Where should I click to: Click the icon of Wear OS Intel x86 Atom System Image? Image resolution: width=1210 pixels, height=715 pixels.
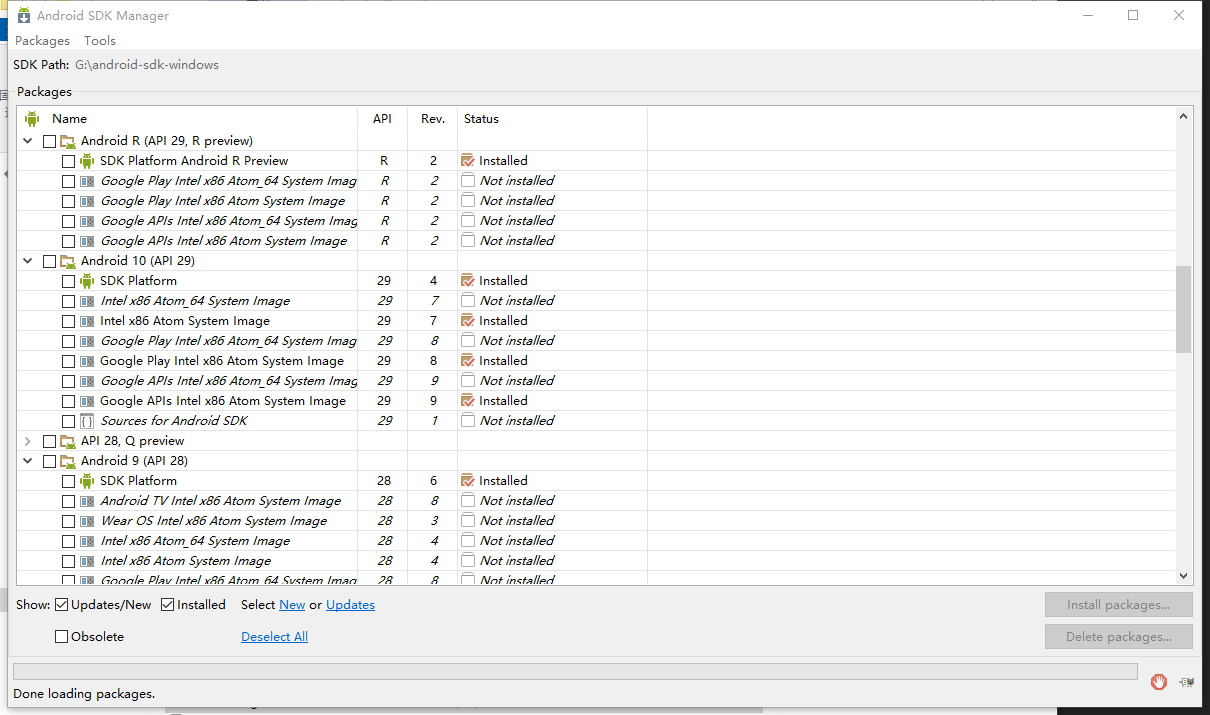(87, 521)
